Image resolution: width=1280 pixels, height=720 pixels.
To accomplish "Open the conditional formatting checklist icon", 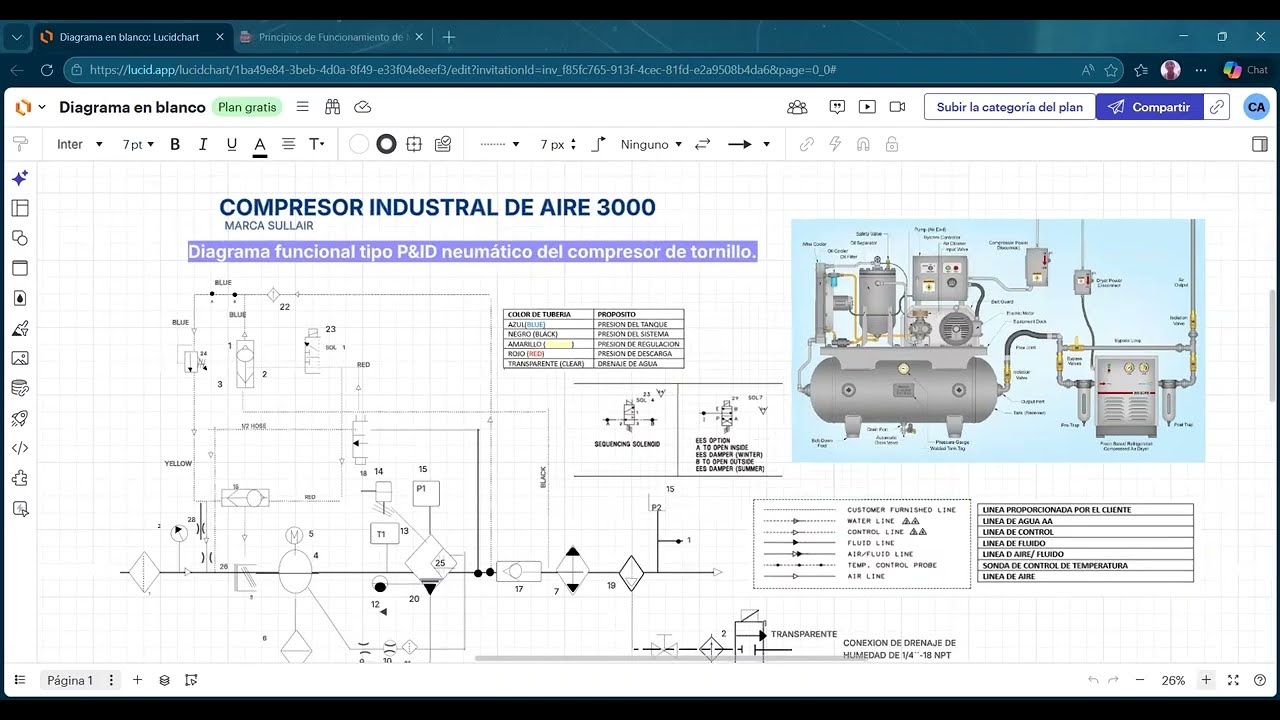I will [443, 144].
